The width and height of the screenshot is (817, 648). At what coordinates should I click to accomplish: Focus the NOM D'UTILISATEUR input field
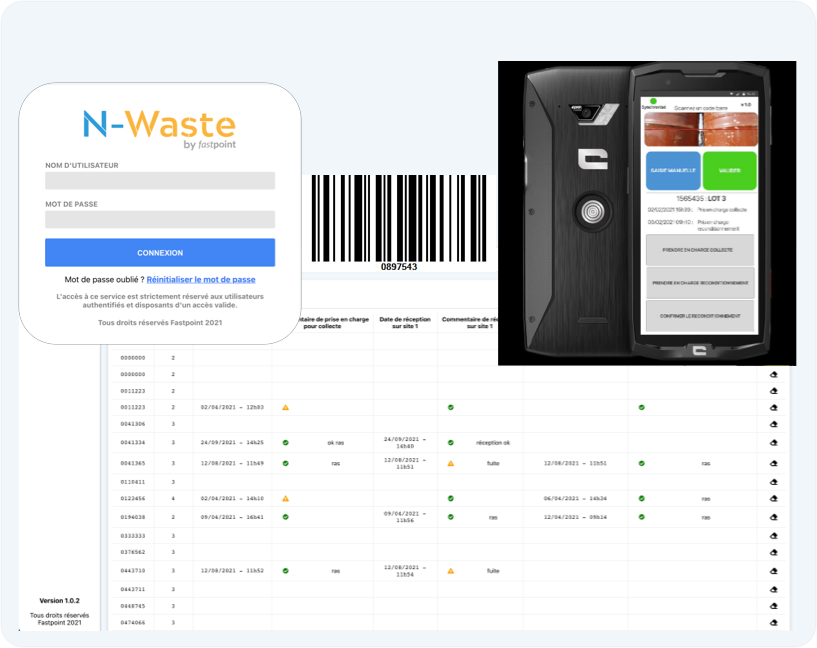(160, 181)
